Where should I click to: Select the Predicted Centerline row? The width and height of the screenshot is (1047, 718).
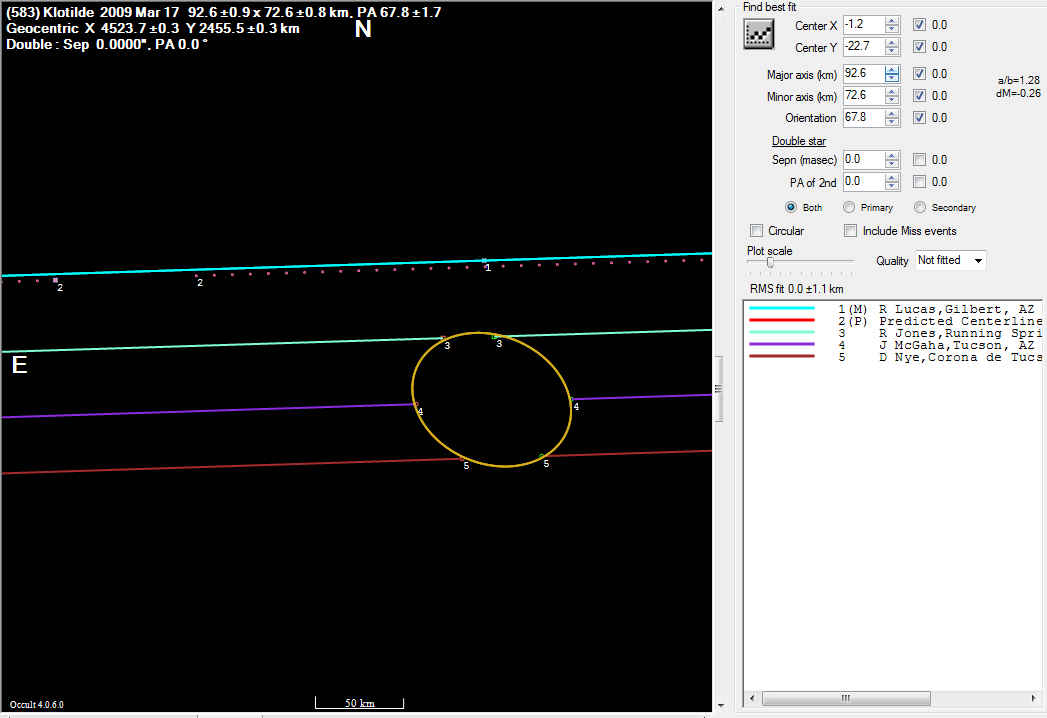tap(893, 321)
